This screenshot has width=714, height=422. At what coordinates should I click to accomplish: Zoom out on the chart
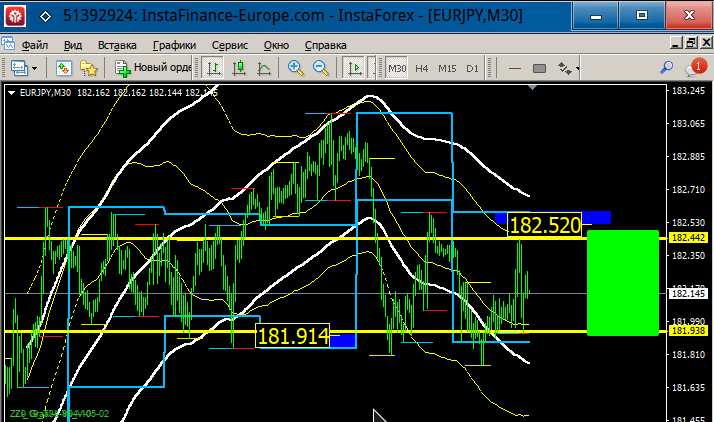321,68
